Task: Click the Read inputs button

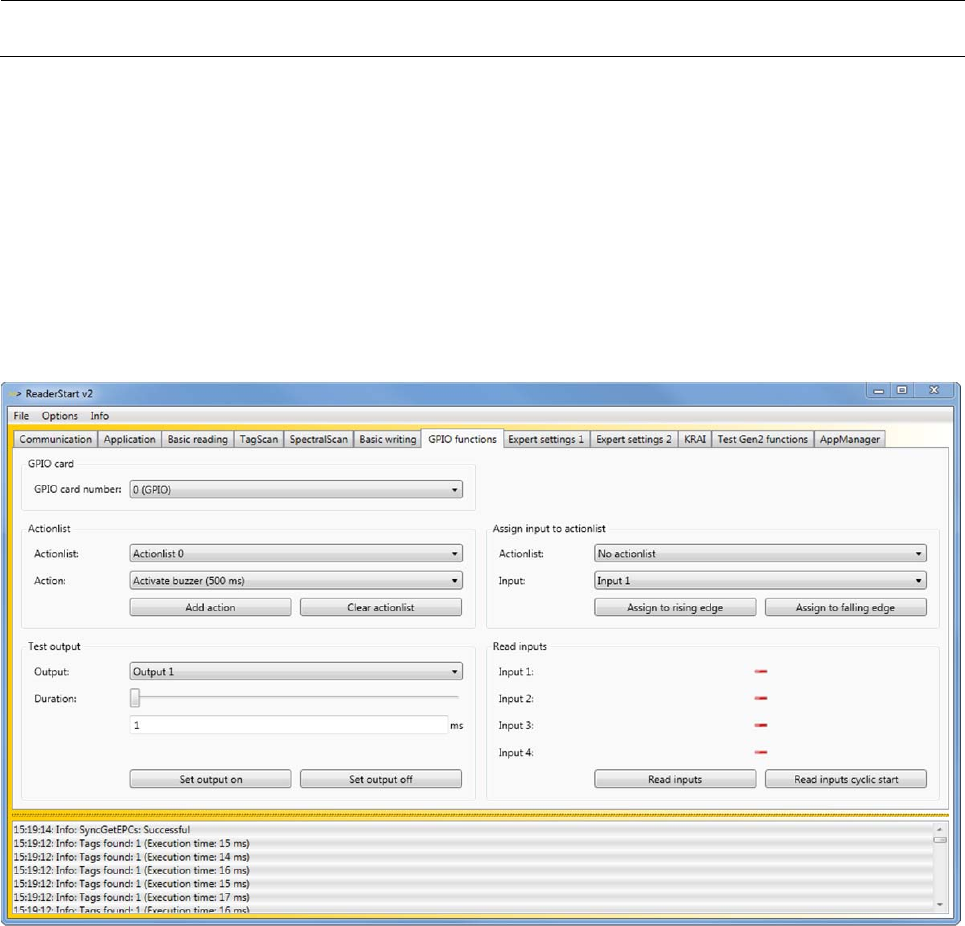Action: click(675, 779)
